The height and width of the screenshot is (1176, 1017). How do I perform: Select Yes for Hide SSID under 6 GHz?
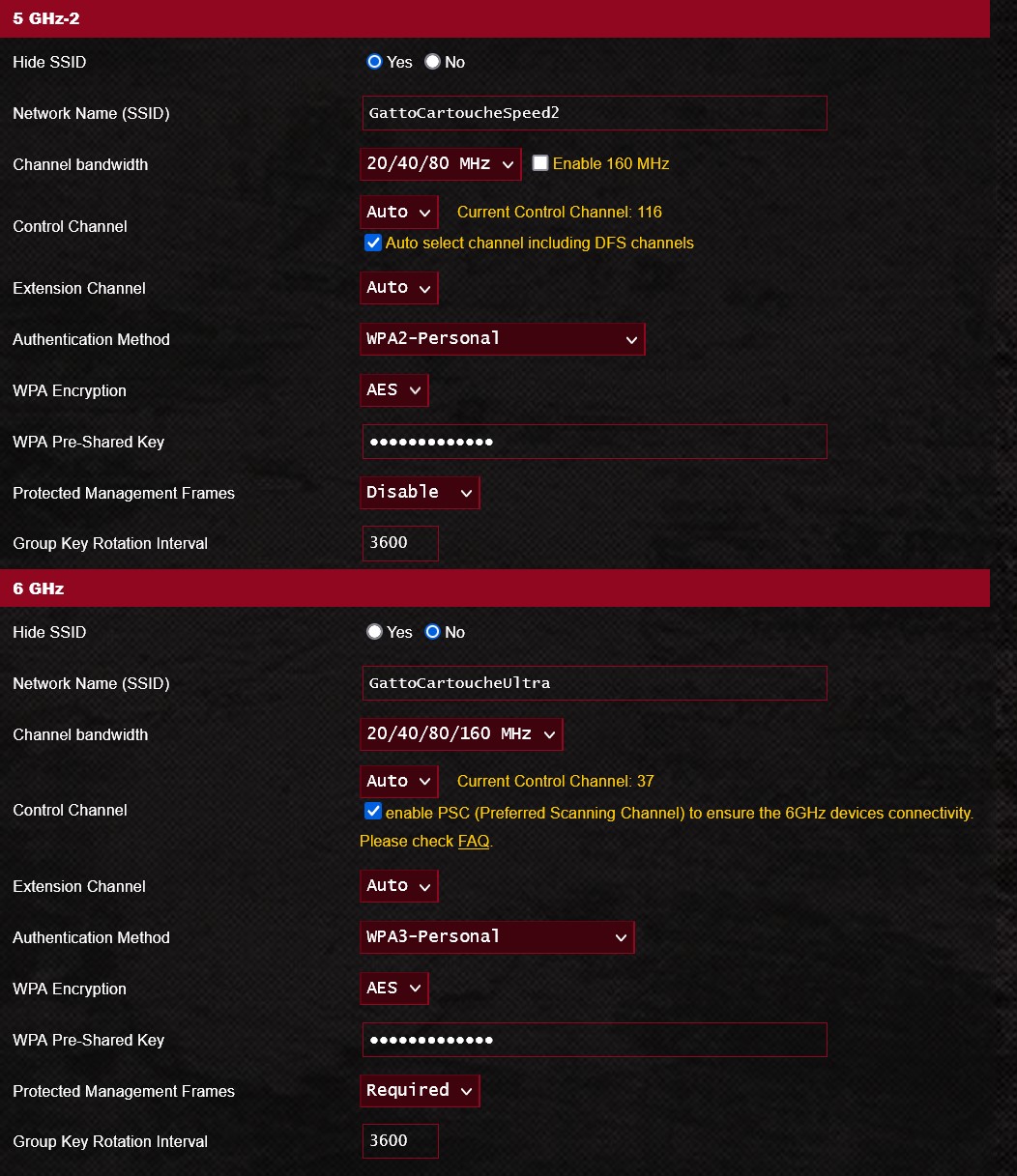coord(375,632)
